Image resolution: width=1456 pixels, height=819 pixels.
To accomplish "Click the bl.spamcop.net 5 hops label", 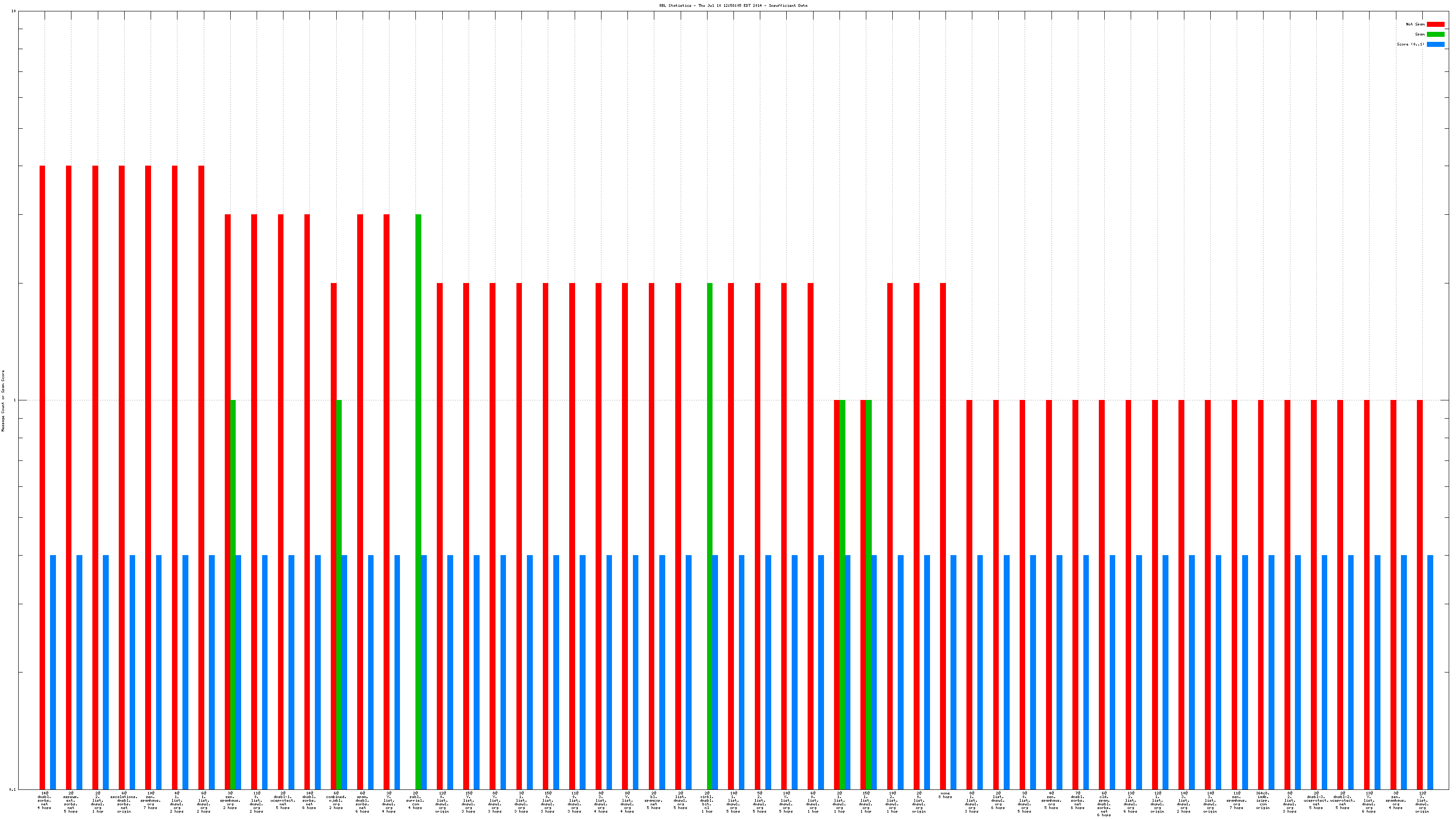I will coord(653,800).
